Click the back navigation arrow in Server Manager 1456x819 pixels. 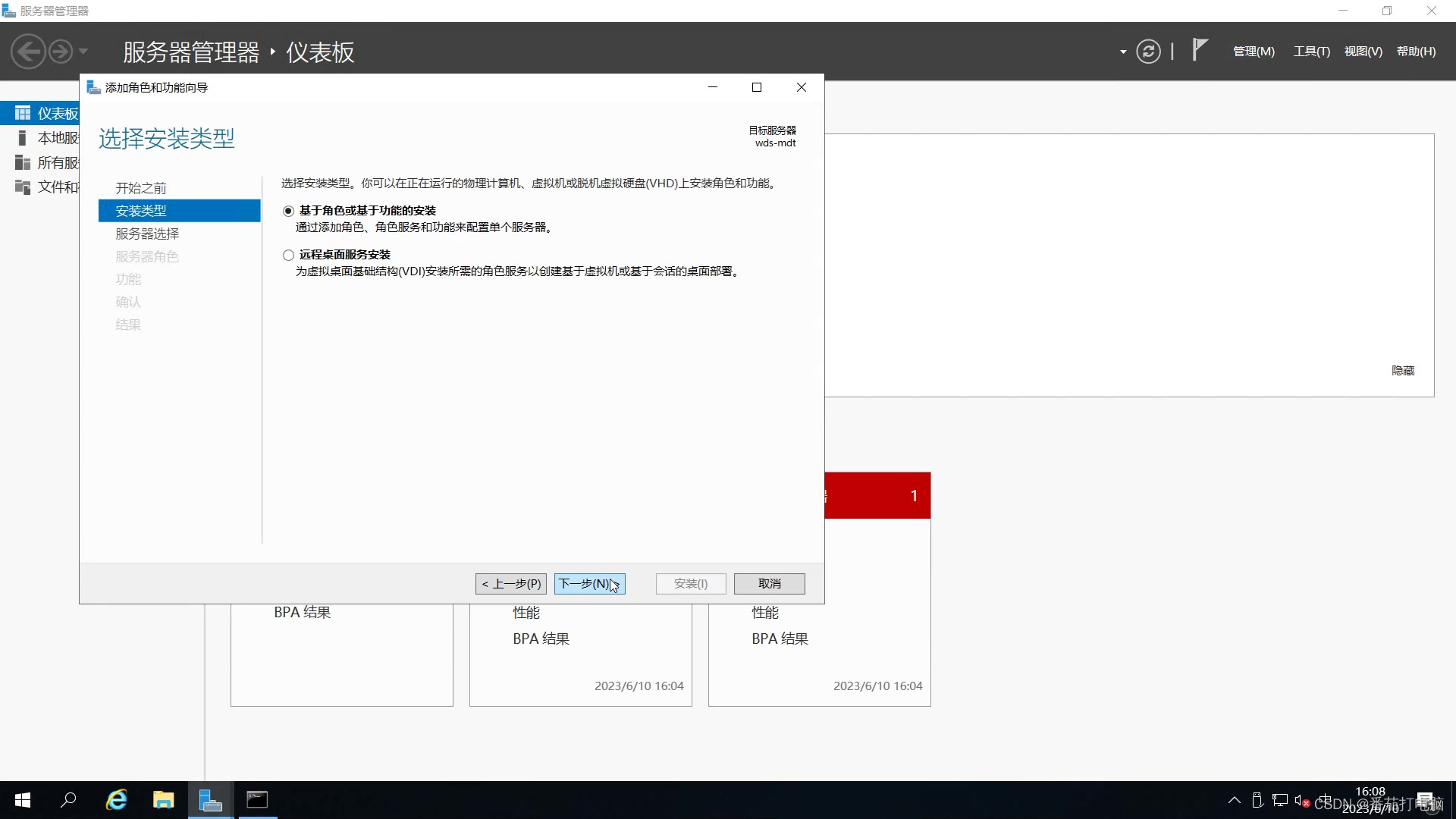pyautogui.click(x=29, y=52)
